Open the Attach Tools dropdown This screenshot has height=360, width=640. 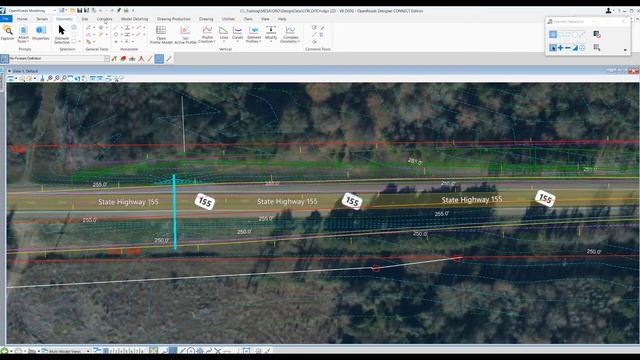(x=23, y=34)
